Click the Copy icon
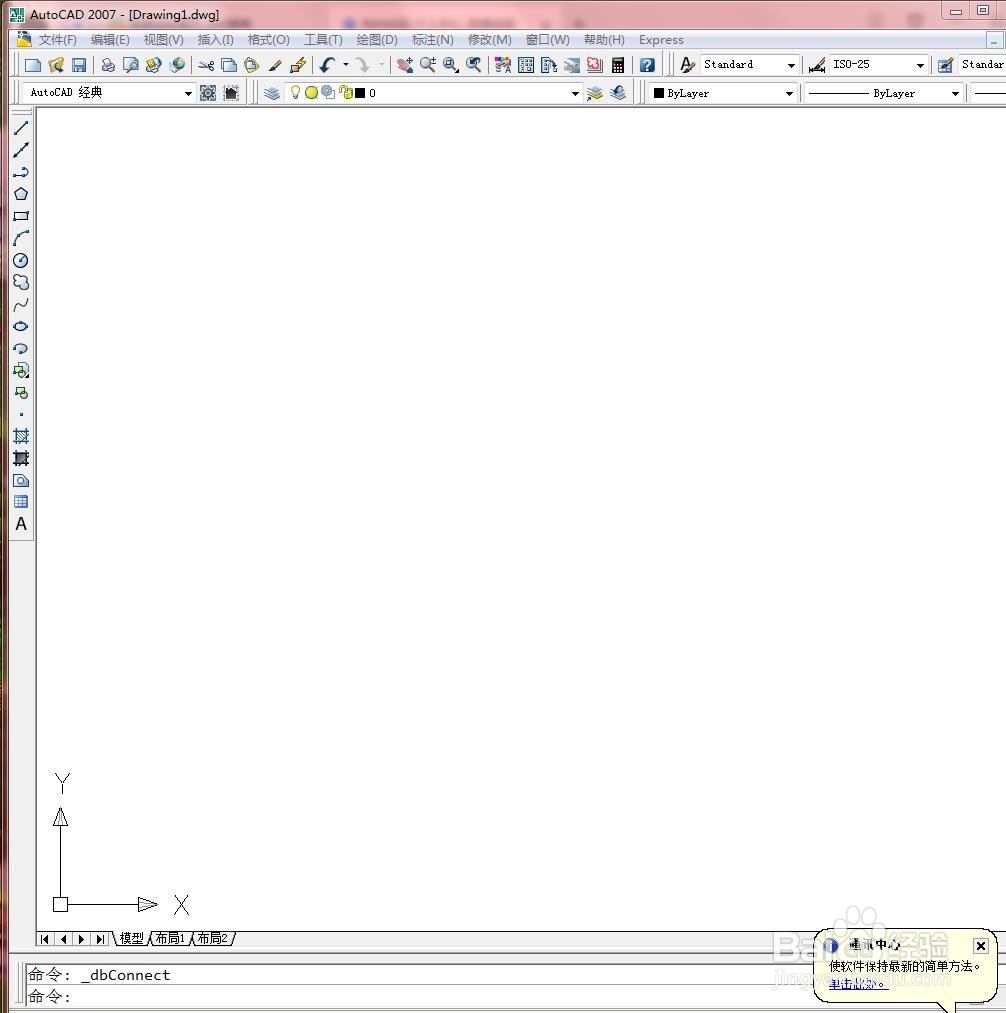 pyautogui.click(x=229, y=65)
